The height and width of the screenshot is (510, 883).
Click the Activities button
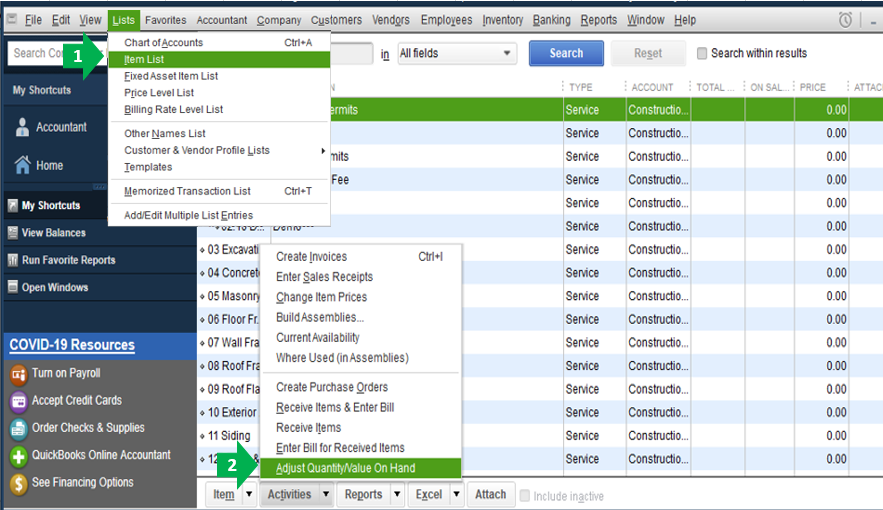click(289, 494)
